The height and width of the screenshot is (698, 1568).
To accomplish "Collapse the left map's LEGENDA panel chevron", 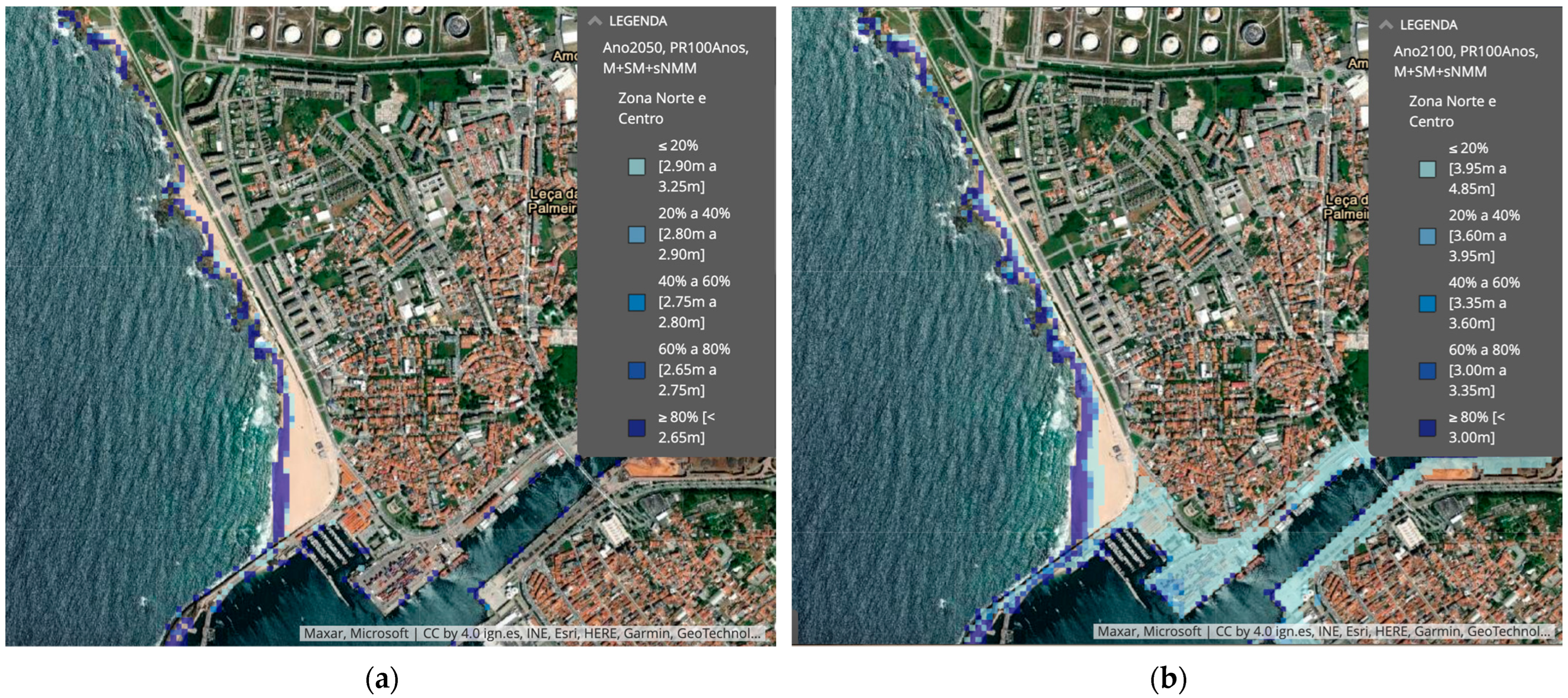I will point(595,21).
